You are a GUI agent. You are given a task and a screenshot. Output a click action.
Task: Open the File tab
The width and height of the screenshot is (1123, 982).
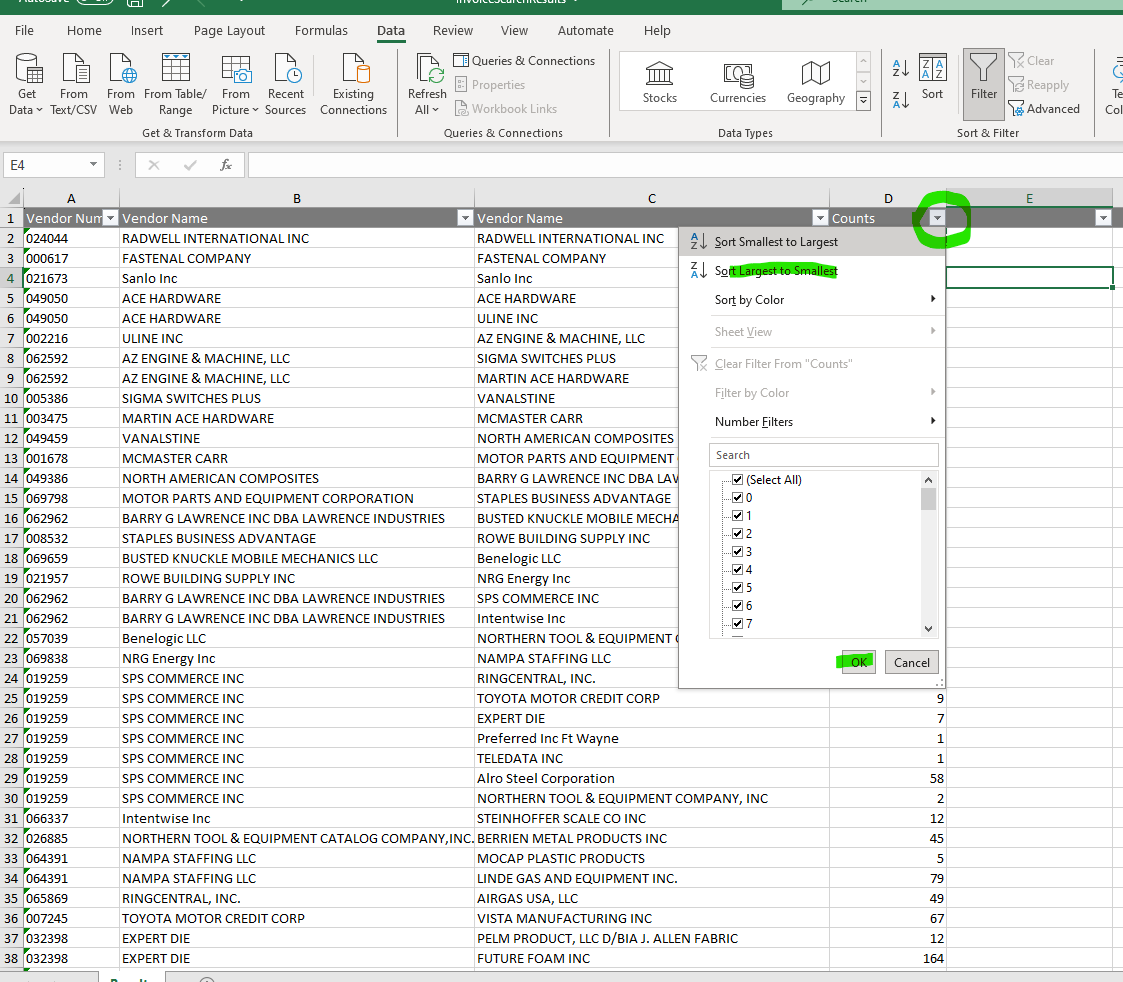[24, 31]
